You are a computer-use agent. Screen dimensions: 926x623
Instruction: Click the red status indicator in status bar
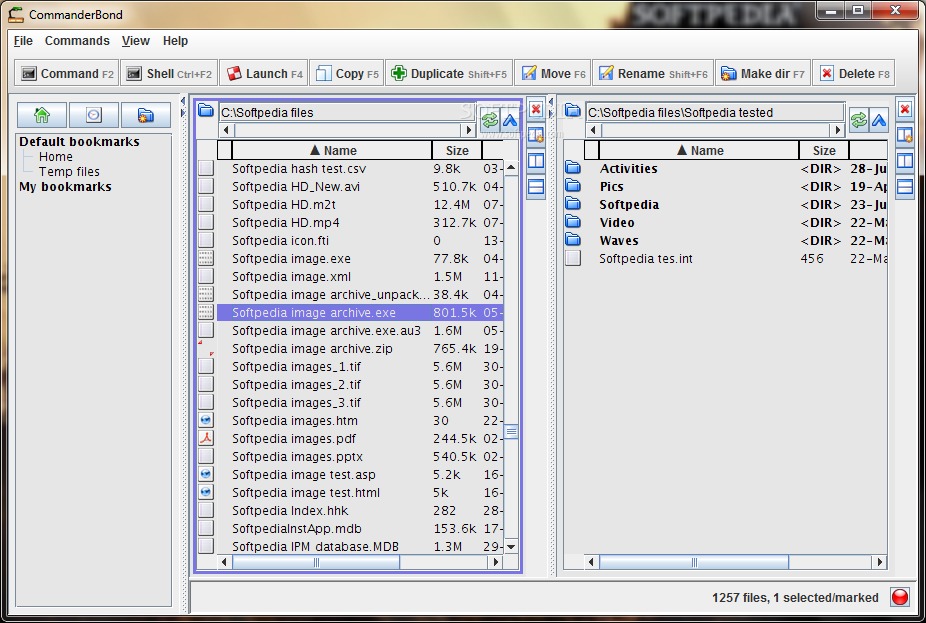tap(900, 597)
